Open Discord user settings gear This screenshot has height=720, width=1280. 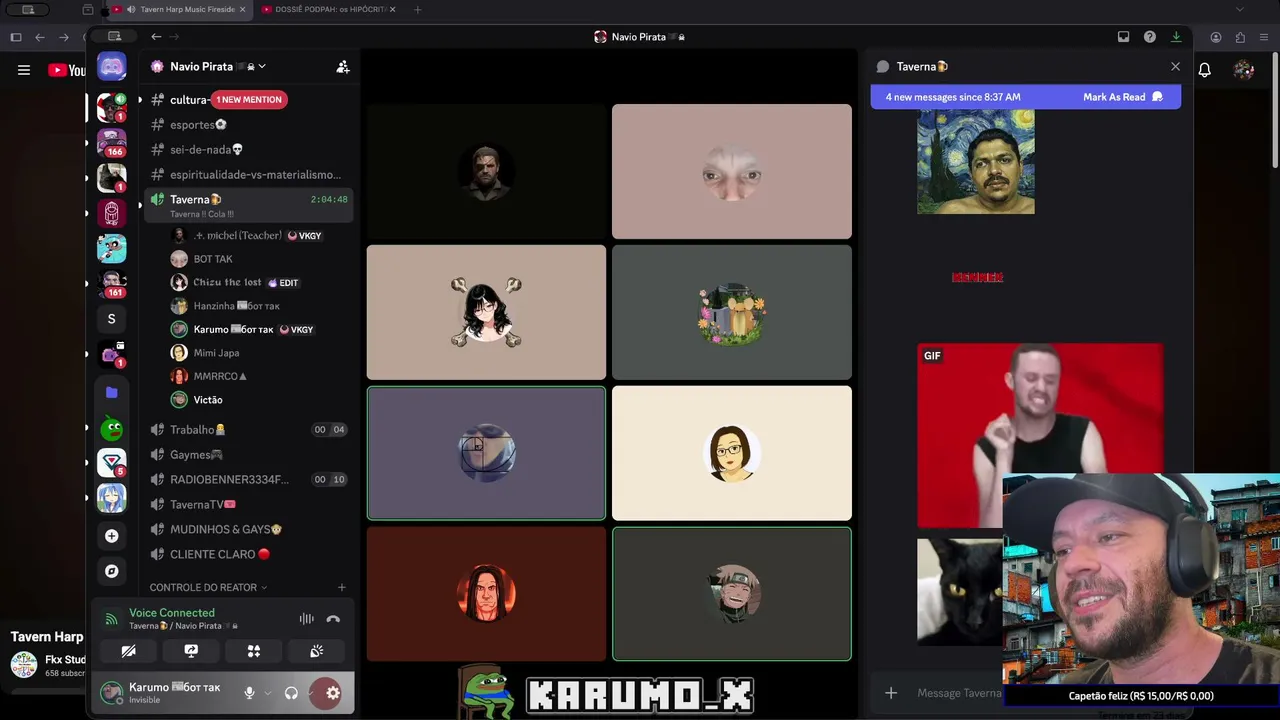(333, 693)
